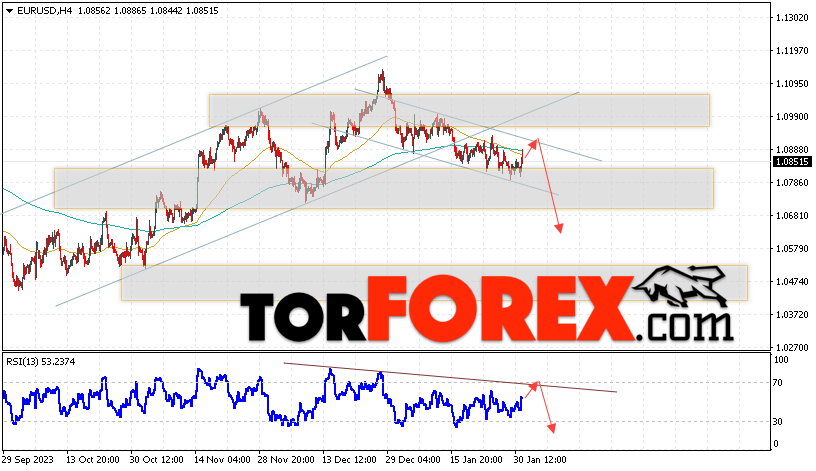Select the 1.05790 price scale label
Screen dimensions: 816x471
792,249
